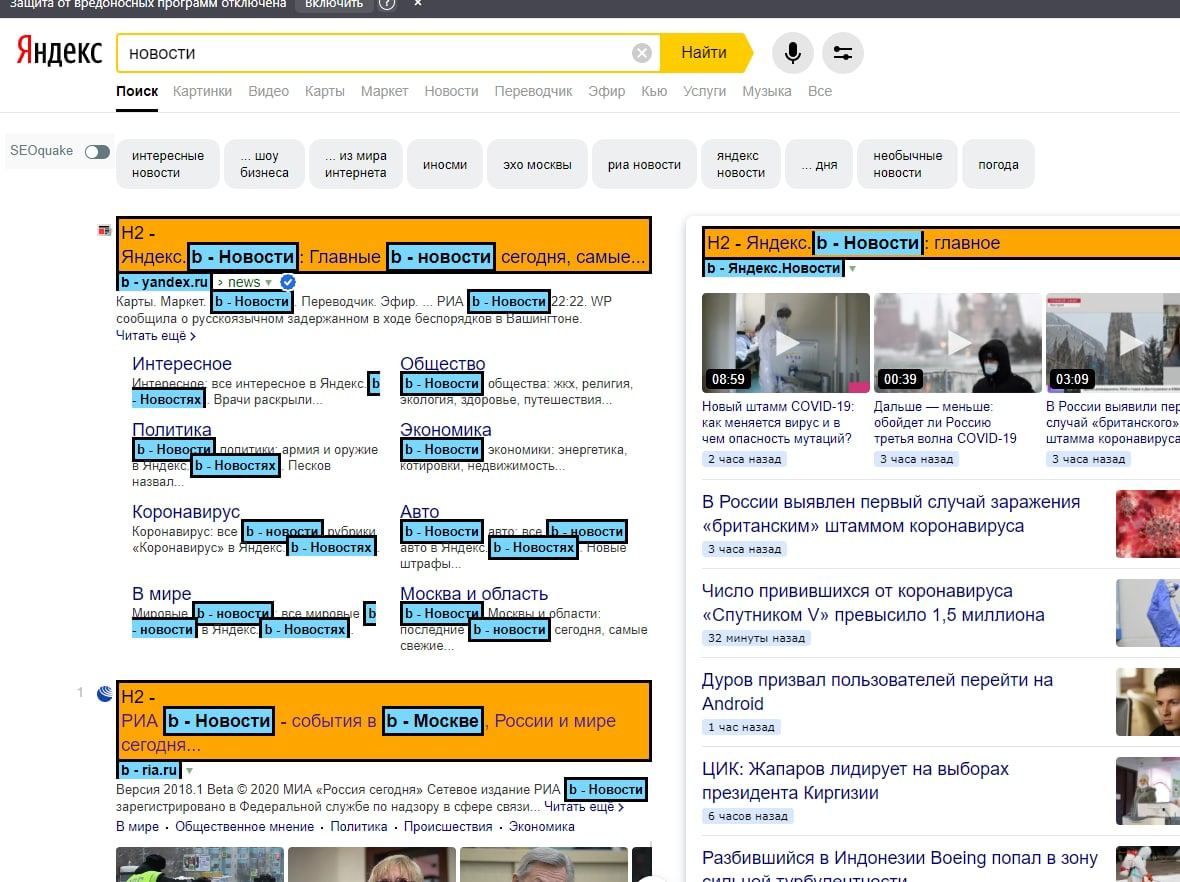Open article about British coronavirus strain in Russia
The height and width of the screenshot is (882, 1180).
click(x=891, y=514)
